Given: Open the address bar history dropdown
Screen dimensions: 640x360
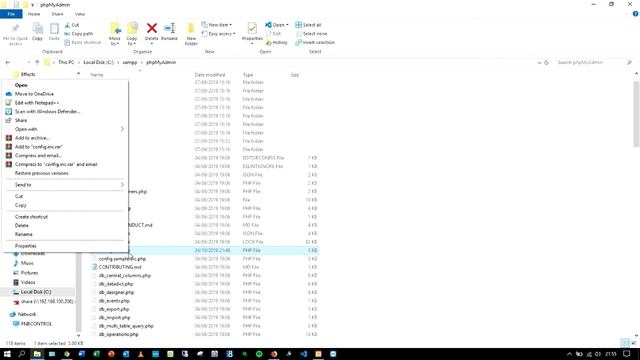Looking at the screenshot, I should (539, 63).
